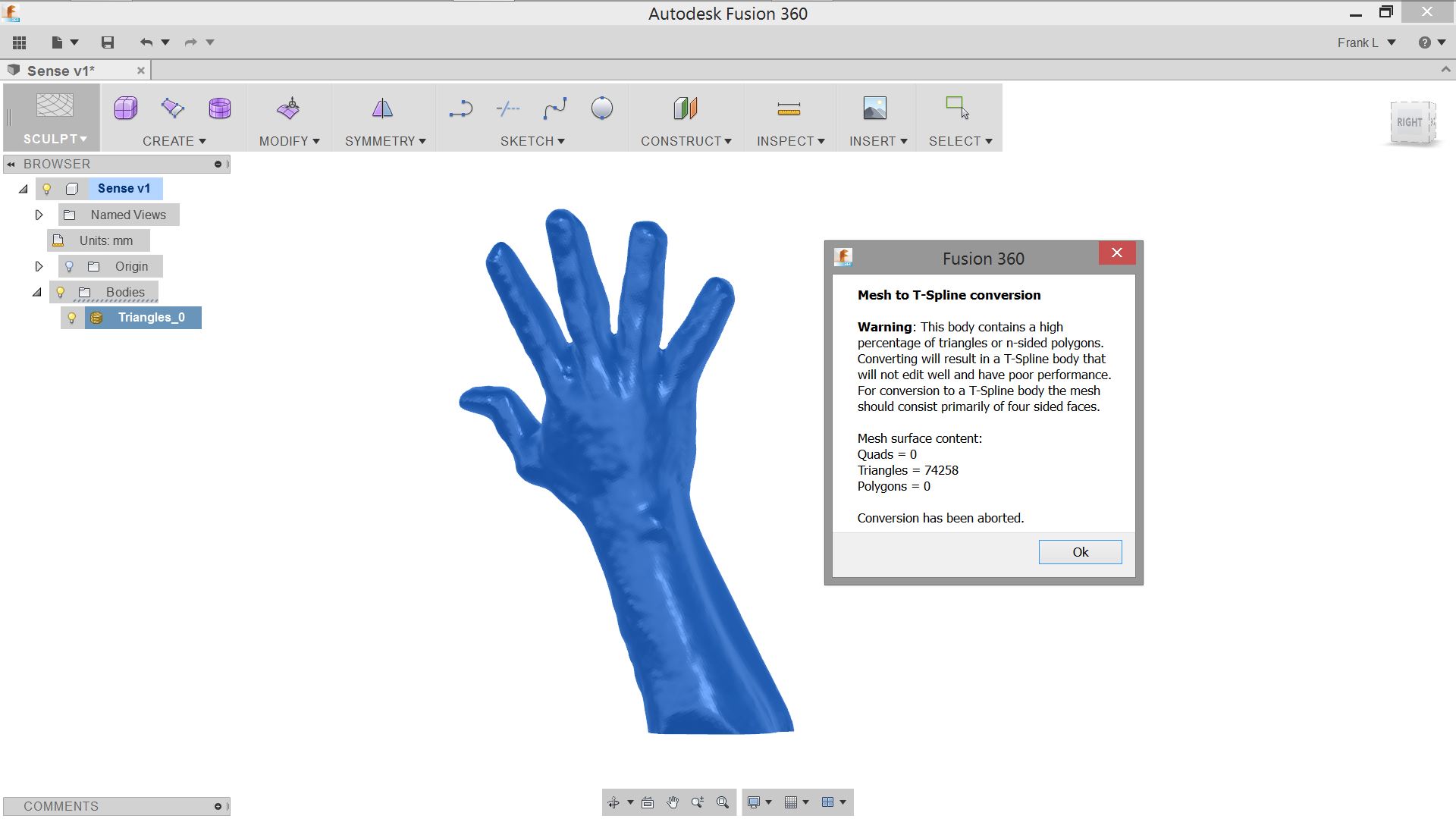
Task: Toggle visibility of the Triangles_0 body
Action: pyautogui.click(x=72, y=318)
